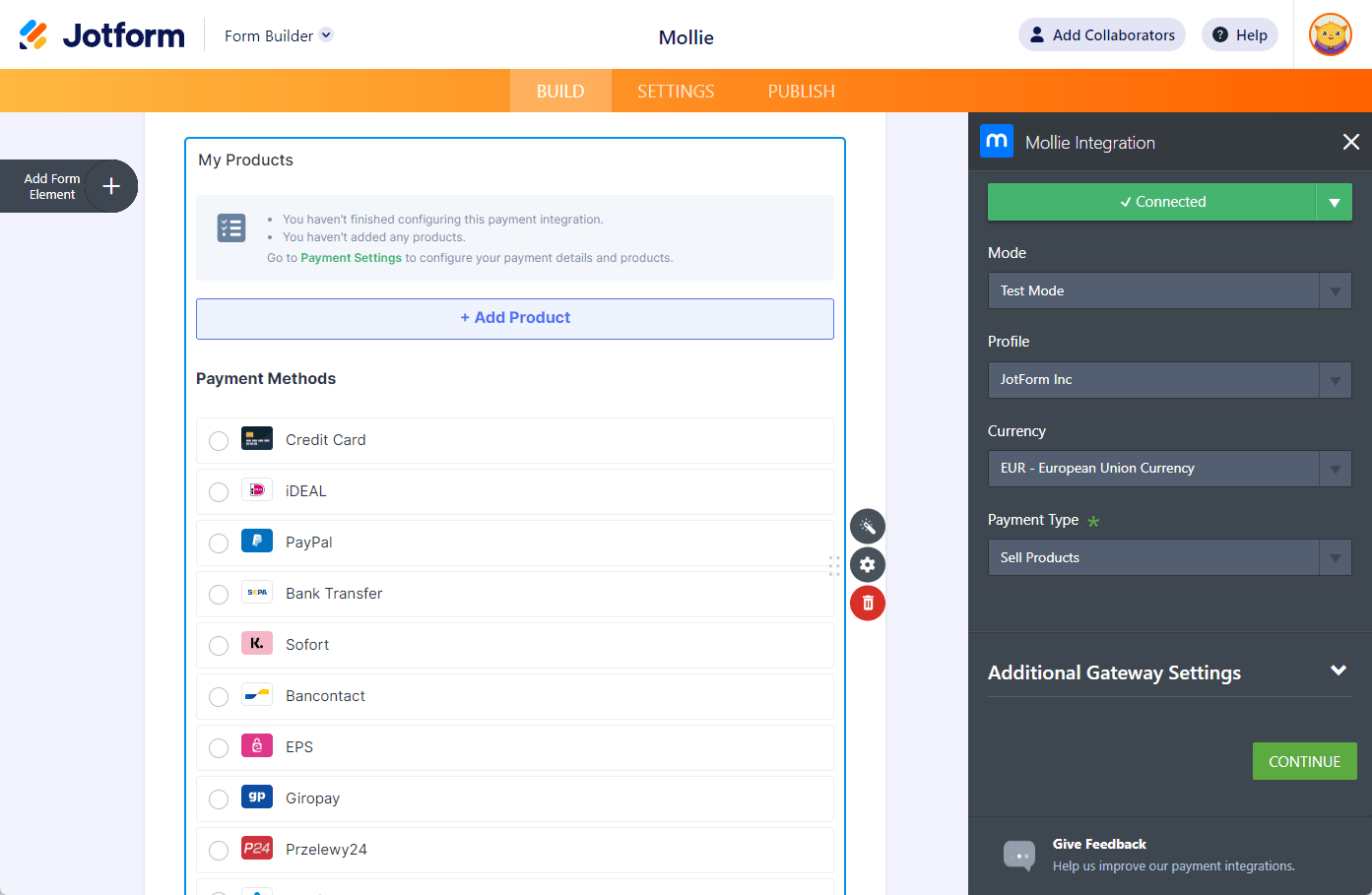1372x895 pixels.
Task: Click the Add Collaborators button
Action: tap(1102, 34)
